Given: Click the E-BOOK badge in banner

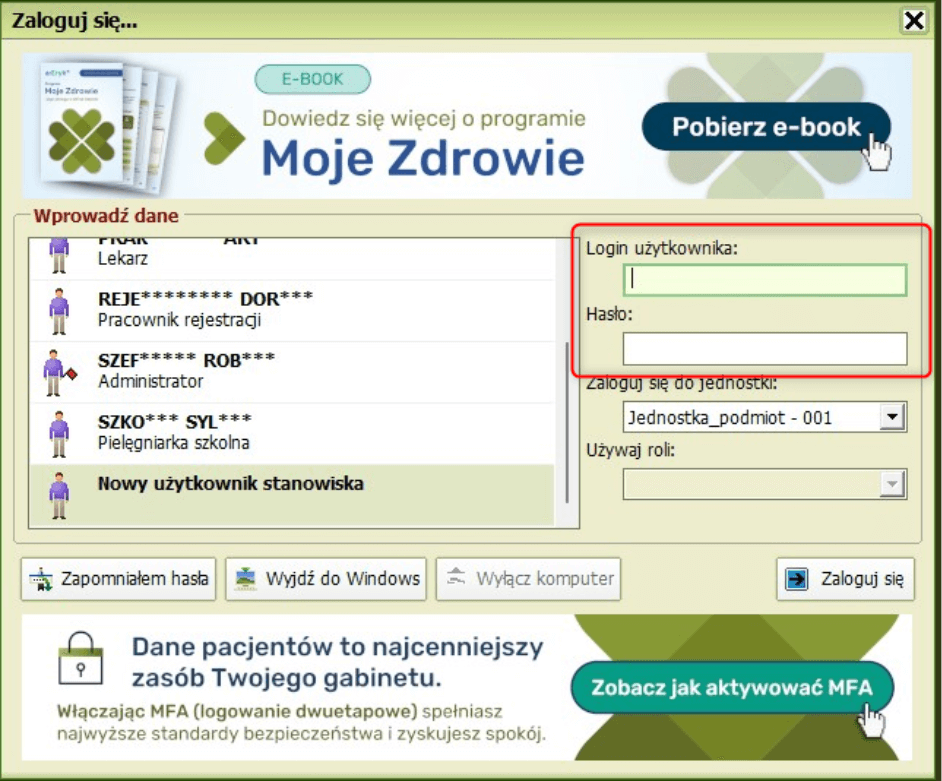Looking at the screenshot, I should (x=312, y=79).
